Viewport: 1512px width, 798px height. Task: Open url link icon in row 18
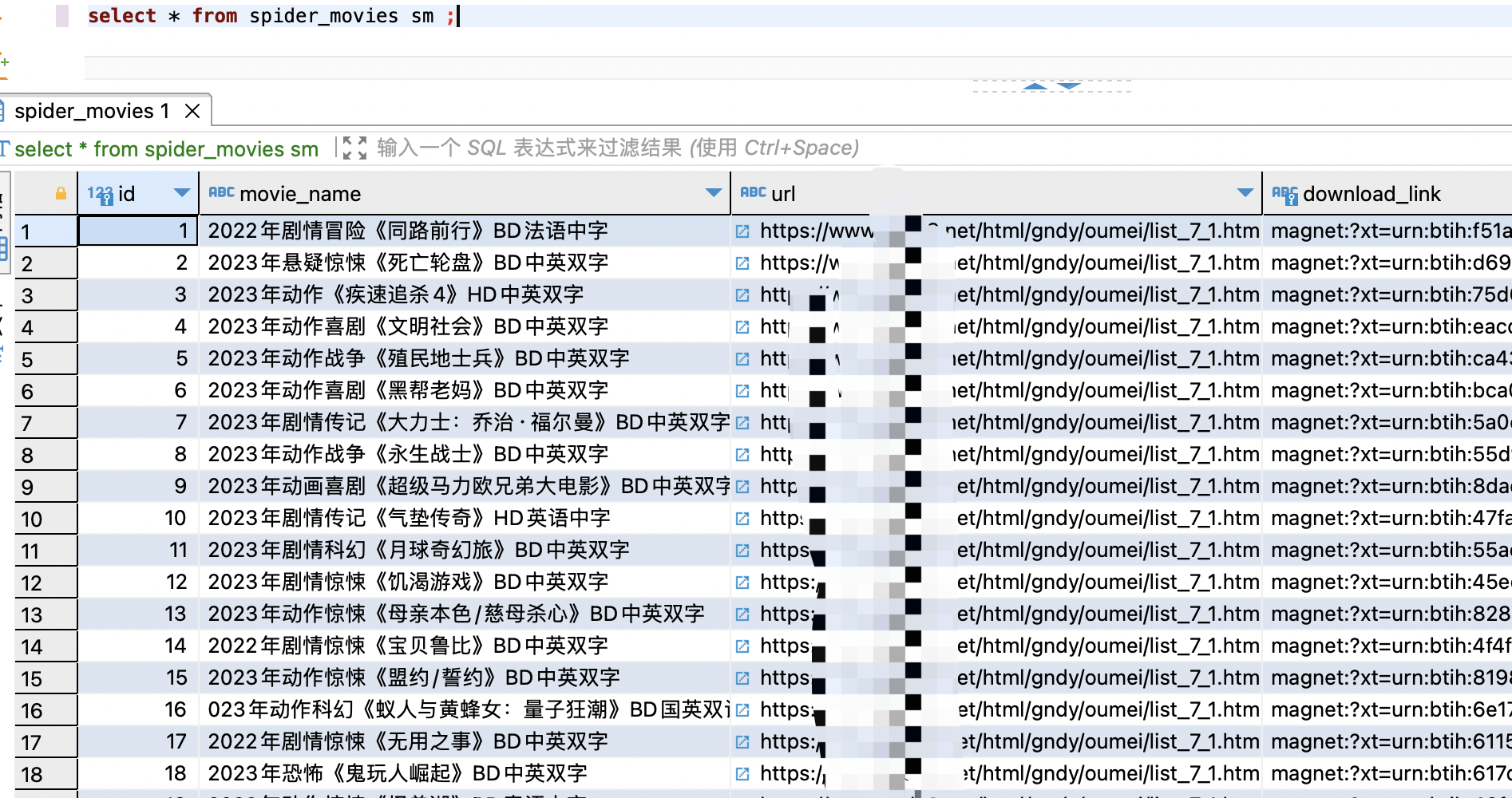(742, 774)
